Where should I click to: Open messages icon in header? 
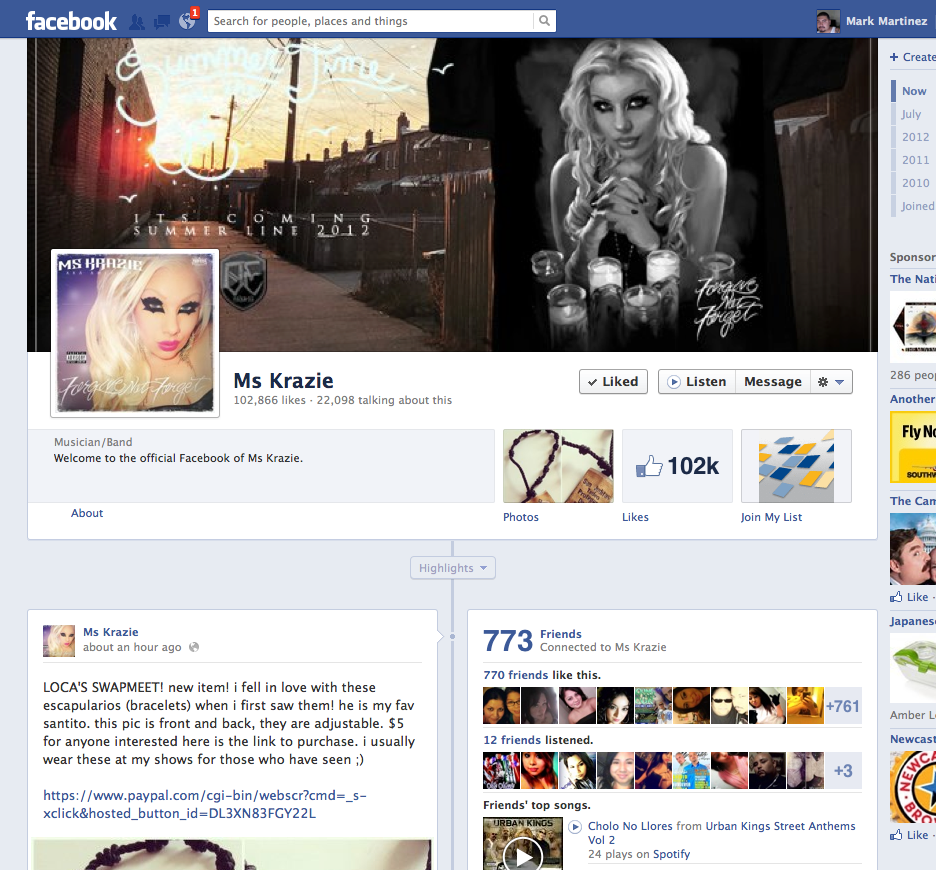pos(162,22)
